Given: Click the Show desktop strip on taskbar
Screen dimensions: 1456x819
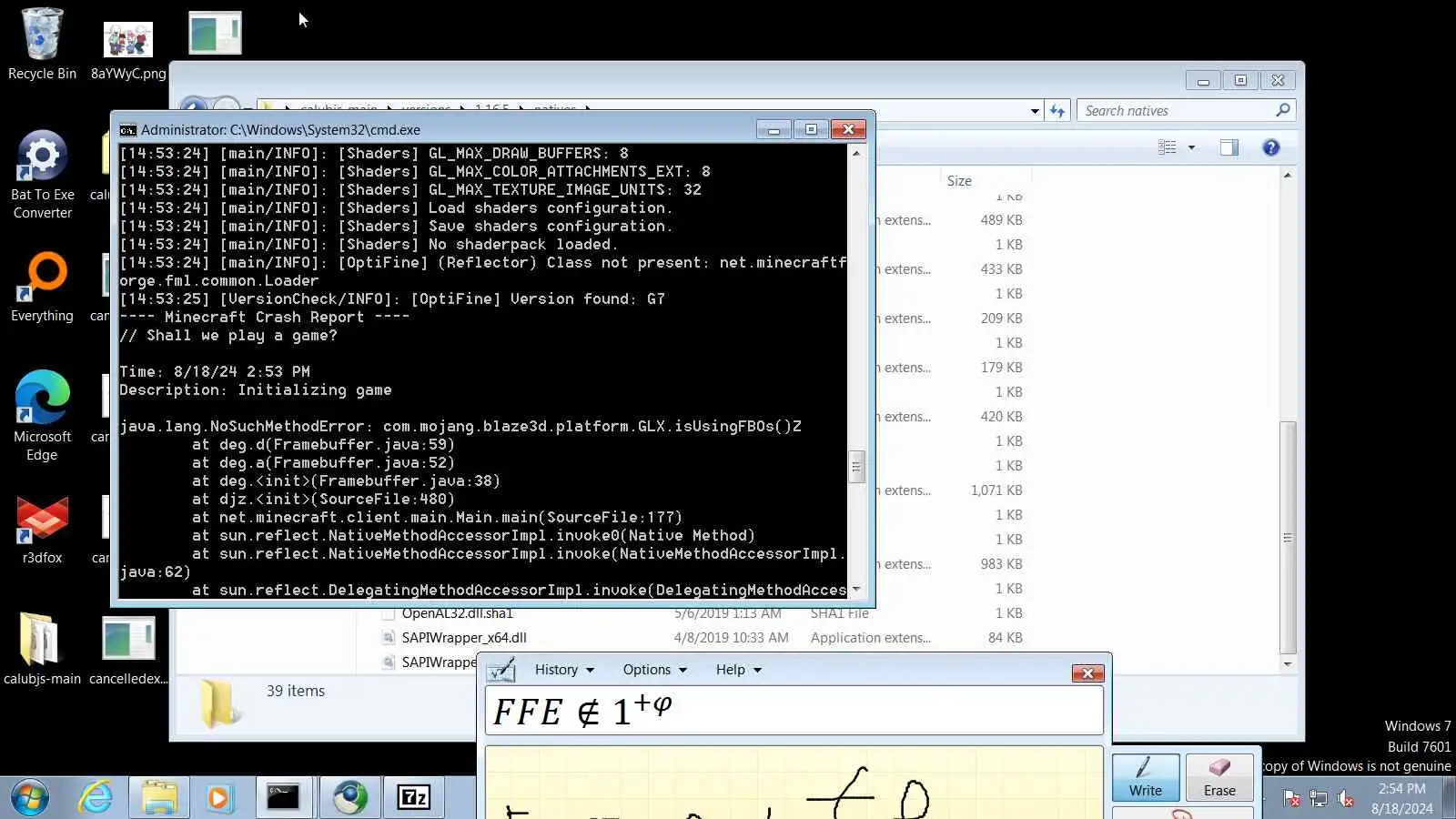Looking at the screenshot, I should [1449, 797].
